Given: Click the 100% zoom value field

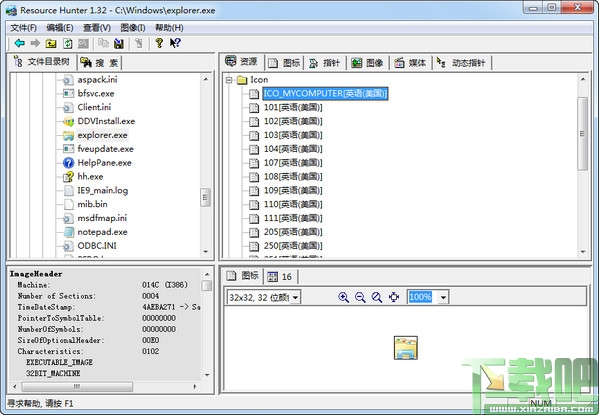Looking at the screenshot, I should tap(420, 297).
